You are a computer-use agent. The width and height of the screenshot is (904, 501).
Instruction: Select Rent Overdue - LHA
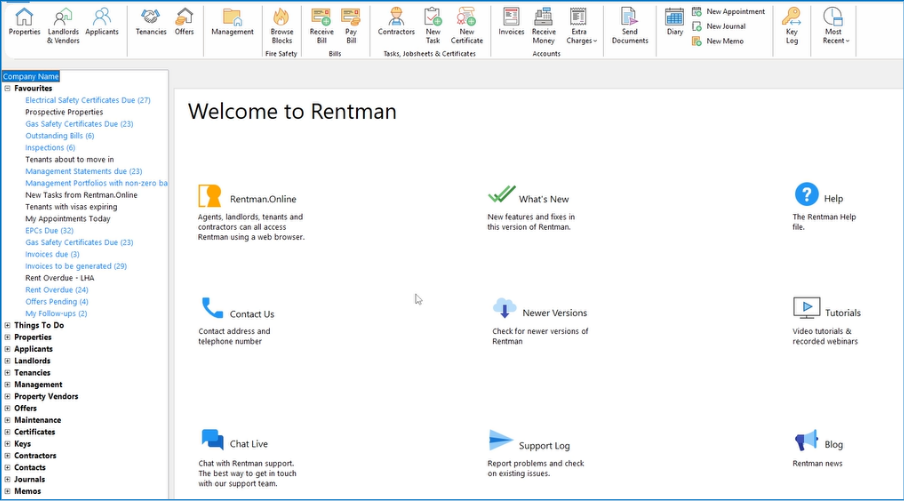[x=59, y=278]
